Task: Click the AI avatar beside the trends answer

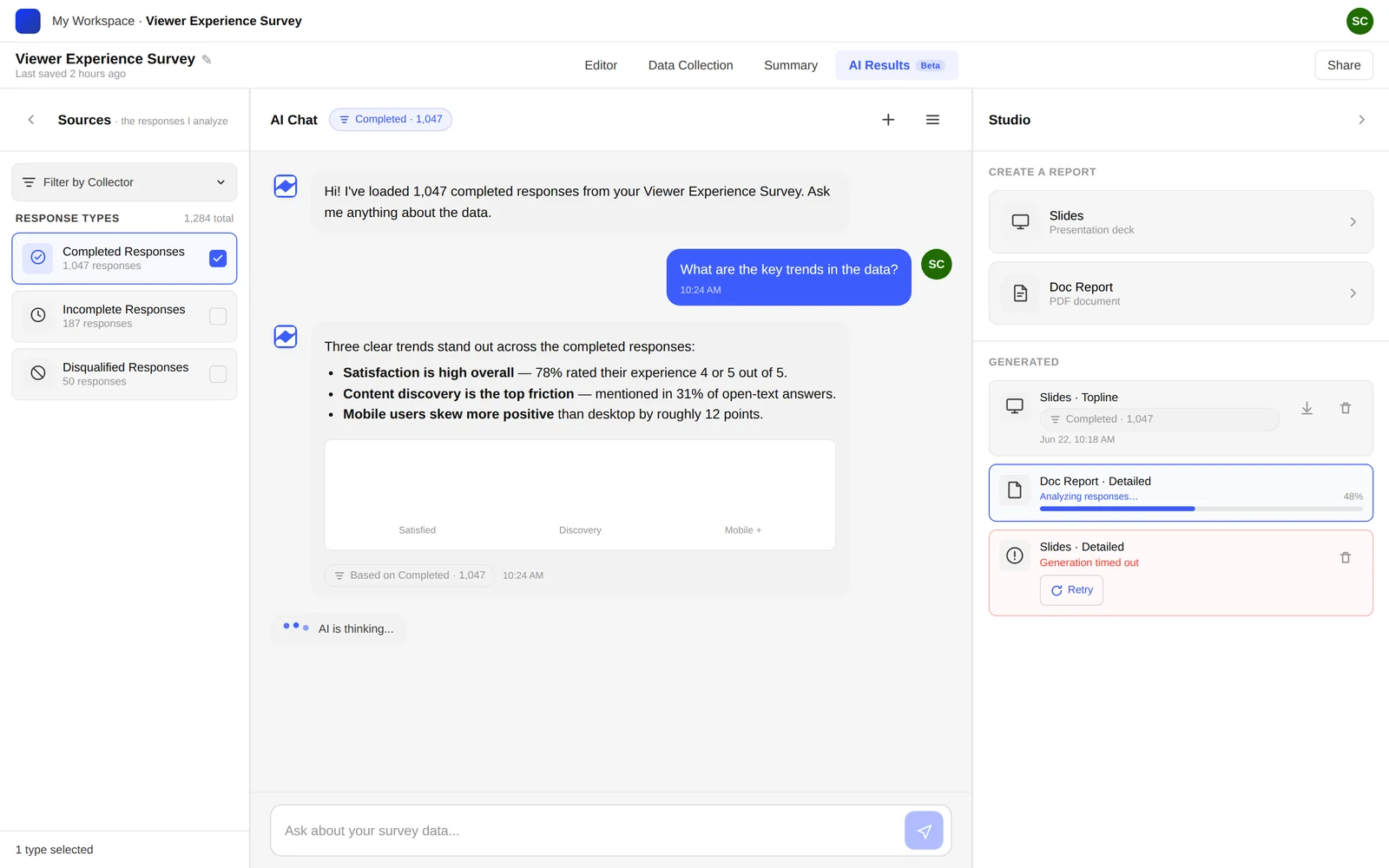Action: [286, 337]
